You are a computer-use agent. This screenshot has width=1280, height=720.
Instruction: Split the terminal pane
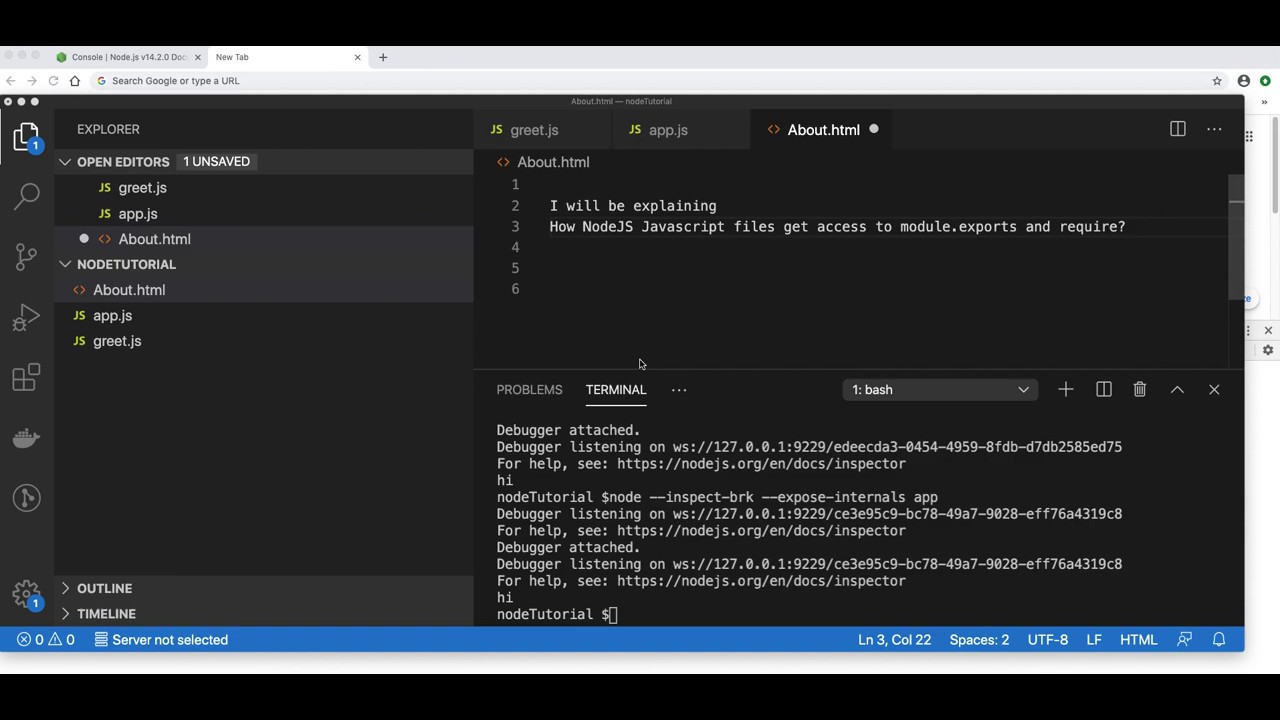click(1103, 389)
